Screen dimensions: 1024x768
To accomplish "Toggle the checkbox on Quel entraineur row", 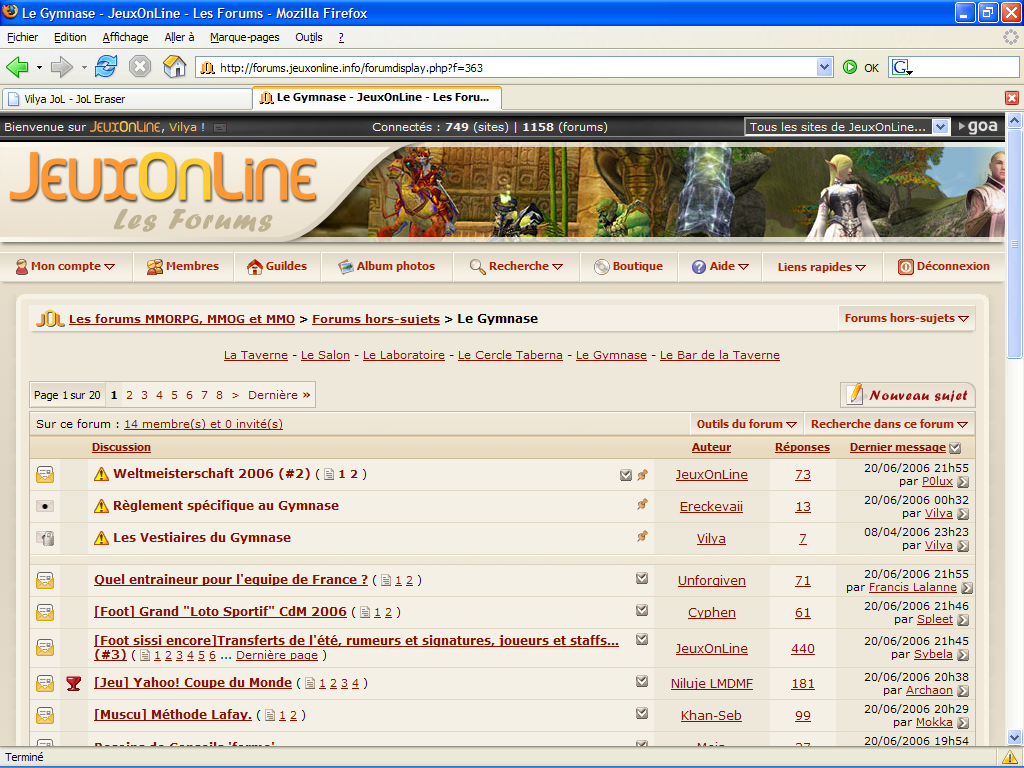I will tap(642, 578).
